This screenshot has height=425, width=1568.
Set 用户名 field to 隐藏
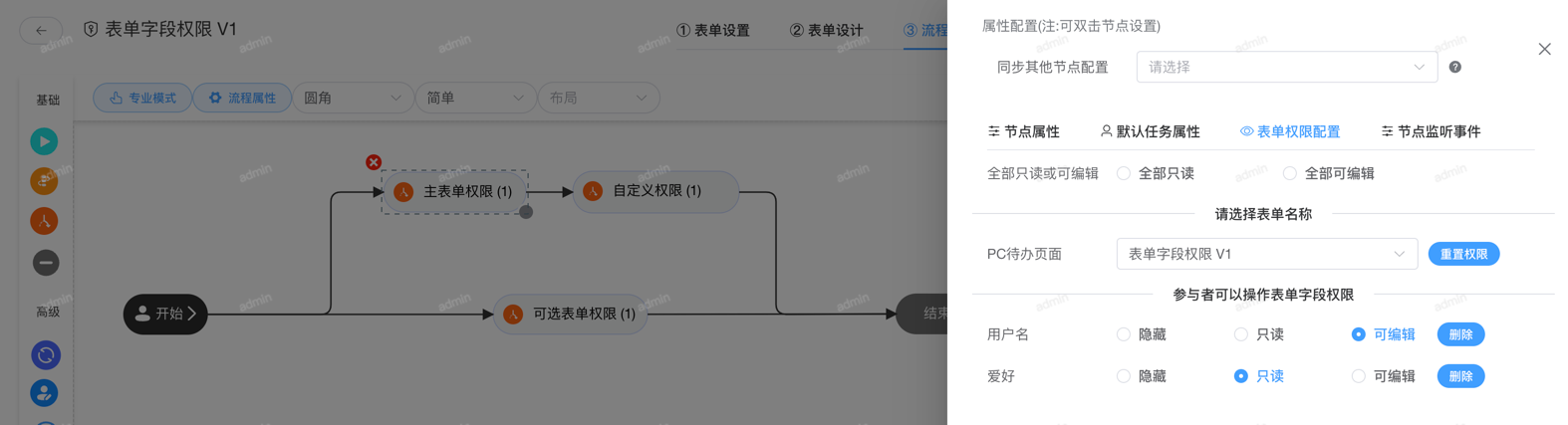click(1124, 334)
